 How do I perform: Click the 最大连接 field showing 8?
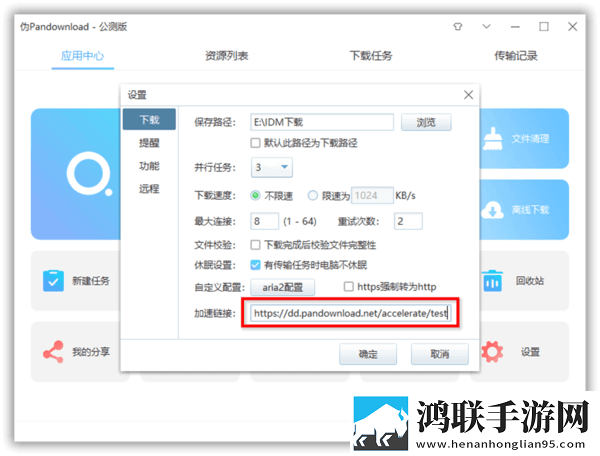tap(264, 221)
